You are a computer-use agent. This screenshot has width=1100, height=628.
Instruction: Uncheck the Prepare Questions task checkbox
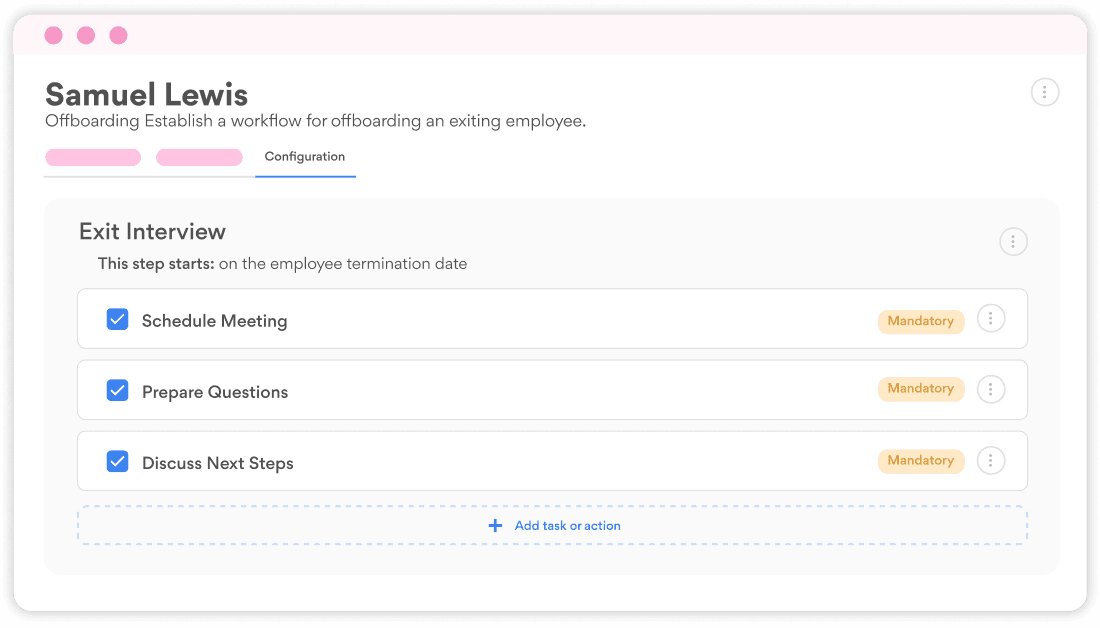[118, 389]
